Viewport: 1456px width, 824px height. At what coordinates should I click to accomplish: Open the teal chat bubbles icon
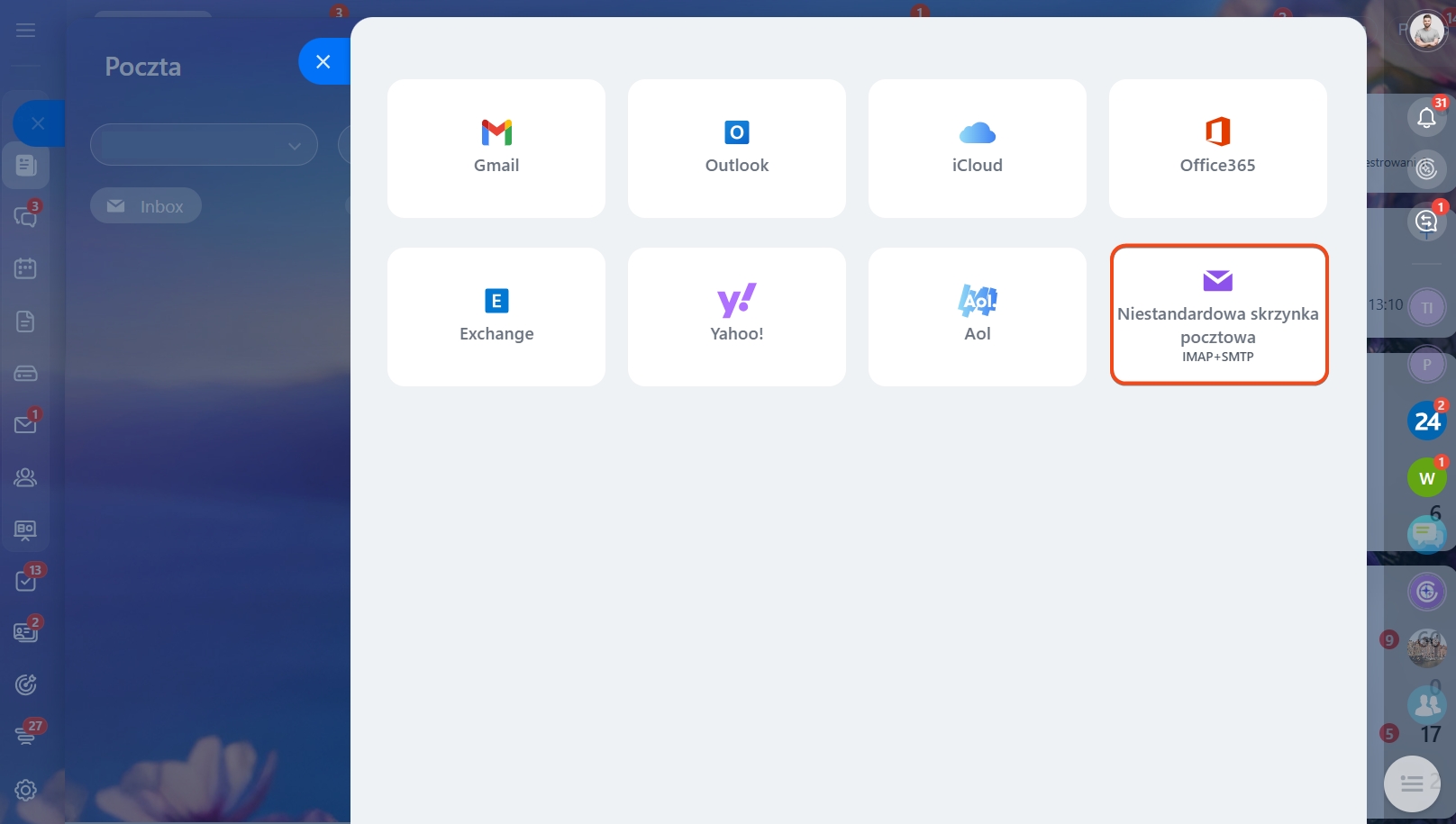point(1427,534)
